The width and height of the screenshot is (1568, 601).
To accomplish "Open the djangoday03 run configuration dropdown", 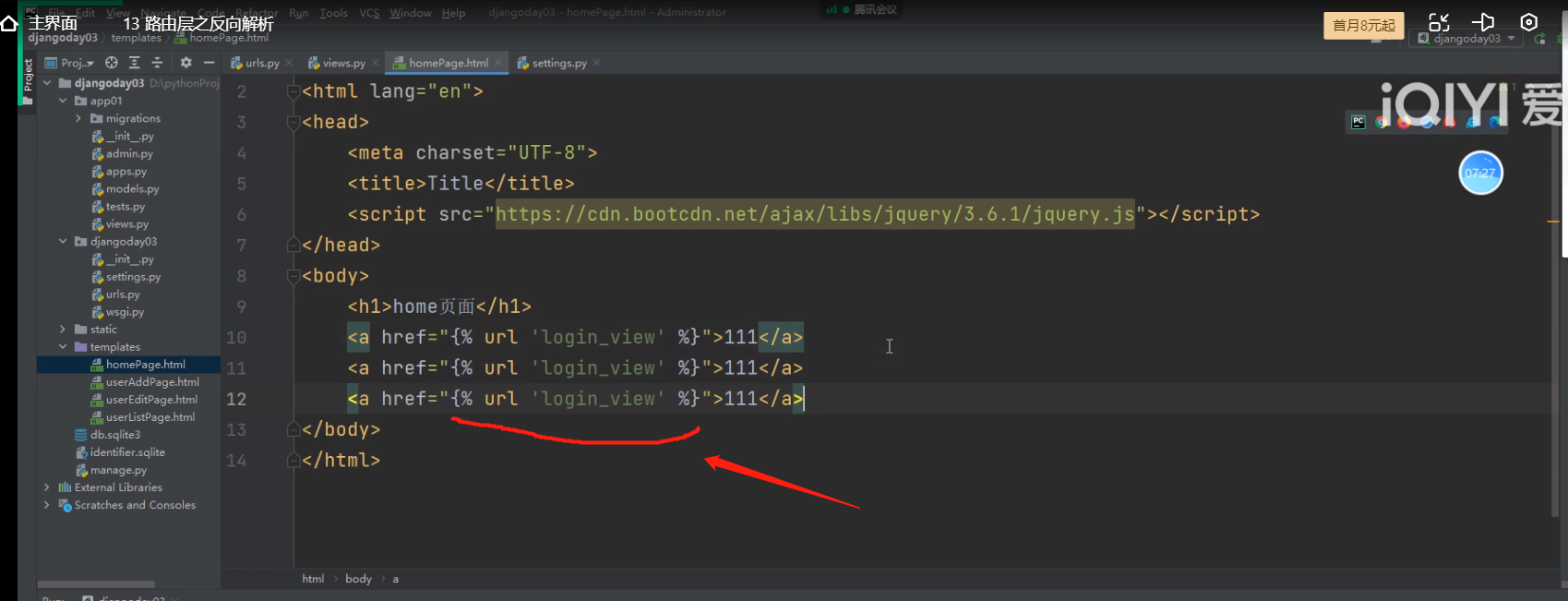I will [x=1467, y=39].
